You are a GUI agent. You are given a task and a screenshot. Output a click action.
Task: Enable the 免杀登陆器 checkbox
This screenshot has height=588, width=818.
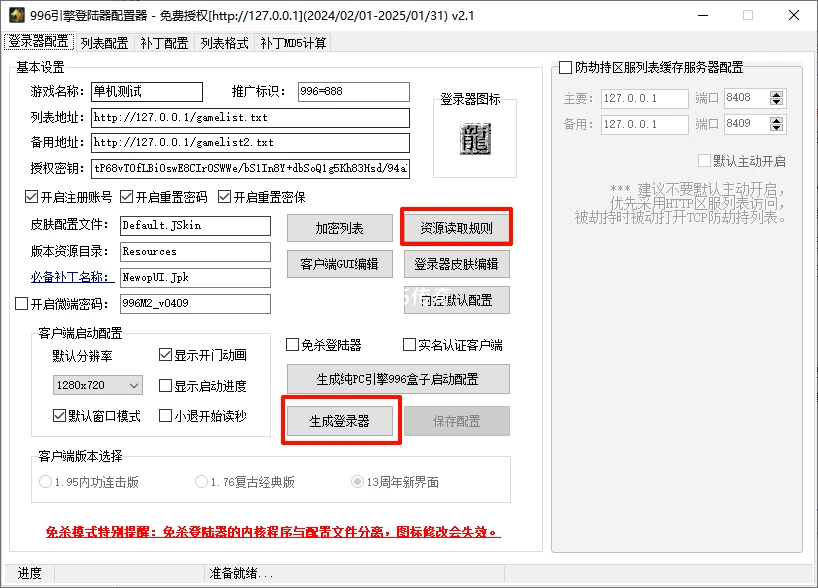293,345
